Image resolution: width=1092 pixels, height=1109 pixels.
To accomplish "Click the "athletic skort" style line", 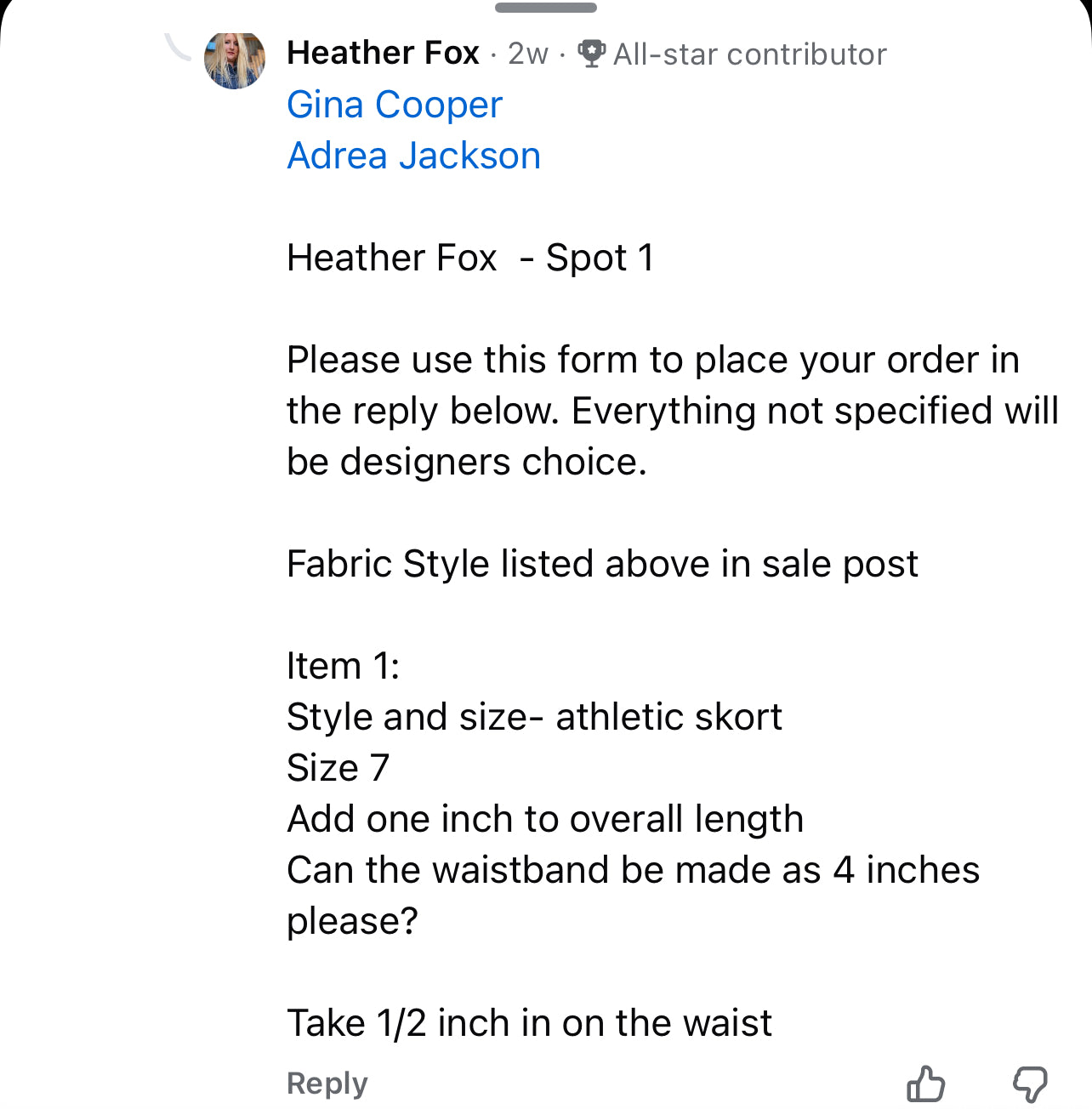I will click(534, 717).
